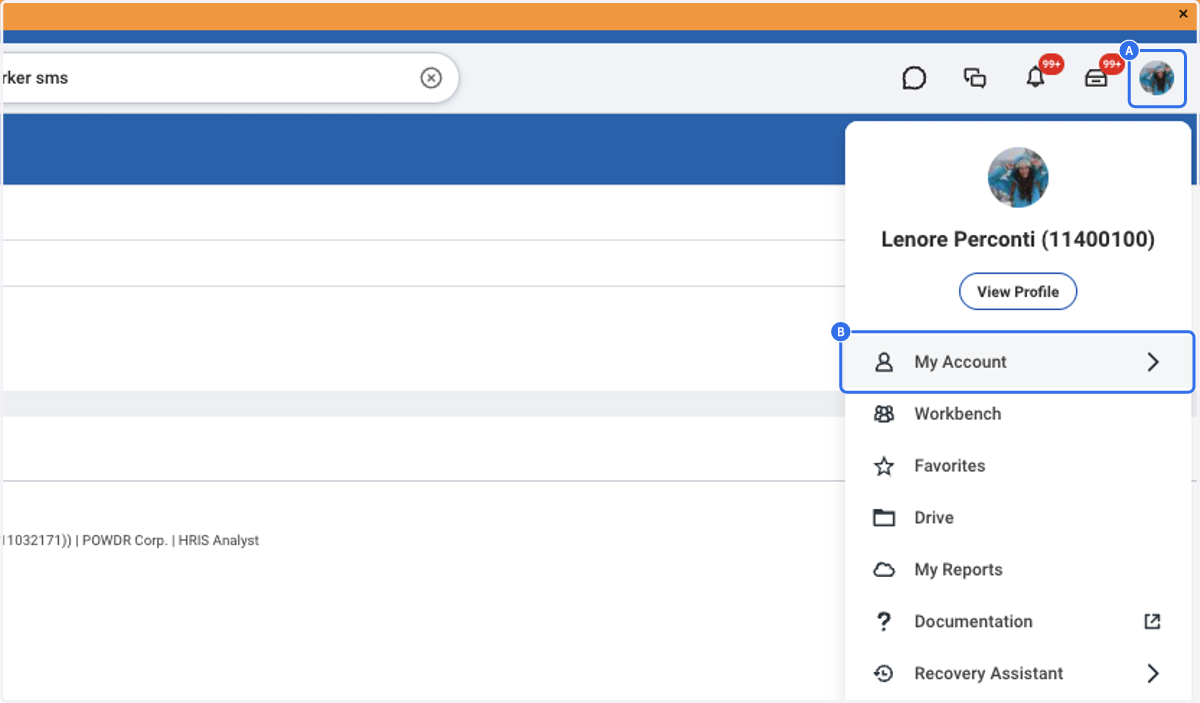Open Workbench from the profile menu

[x=1018, y=414]
